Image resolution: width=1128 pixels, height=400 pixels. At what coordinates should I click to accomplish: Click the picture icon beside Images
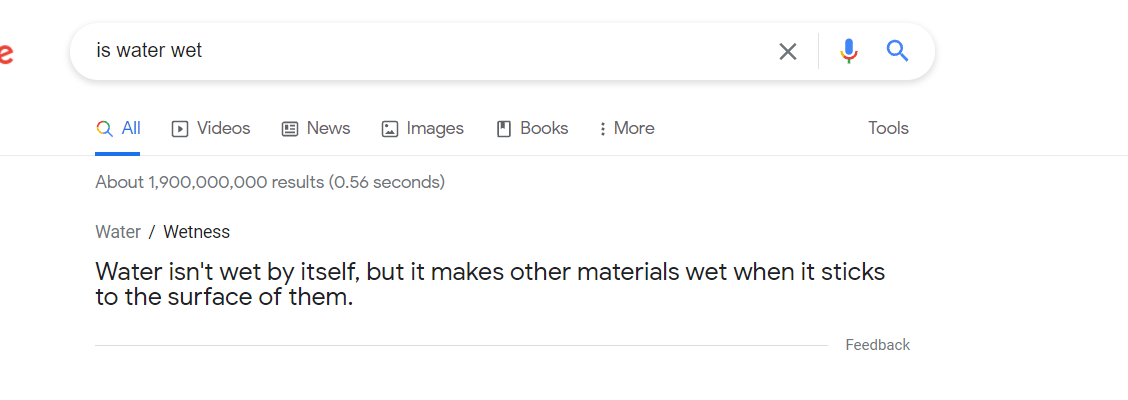390,129
